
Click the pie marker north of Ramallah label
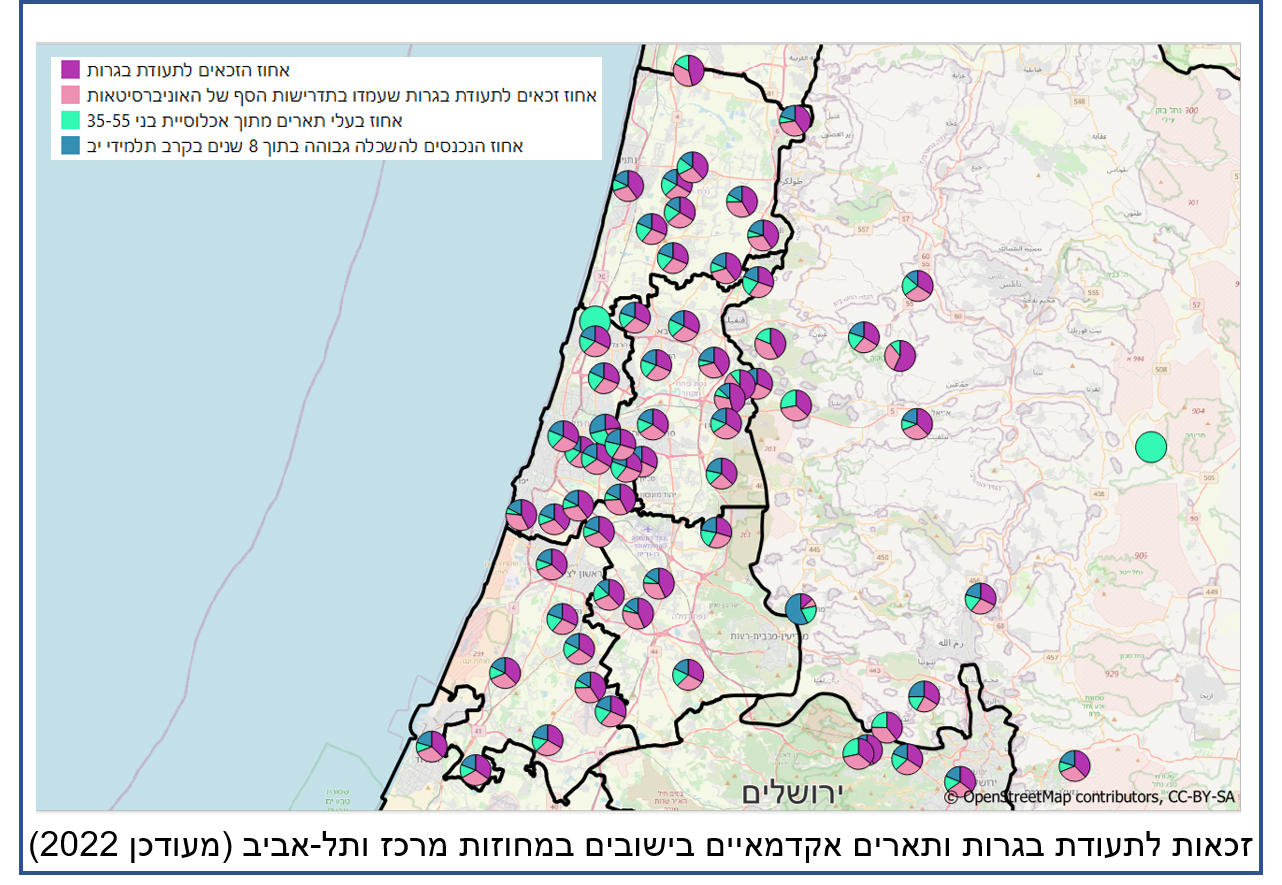click(980, 598)
